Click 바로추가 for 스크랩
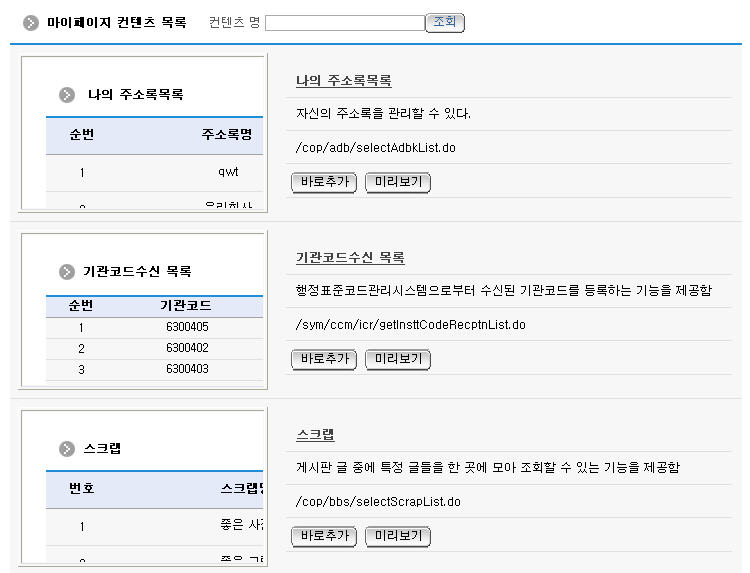The image size is (750, 573). pyautogui.click(x=323, y=536)
